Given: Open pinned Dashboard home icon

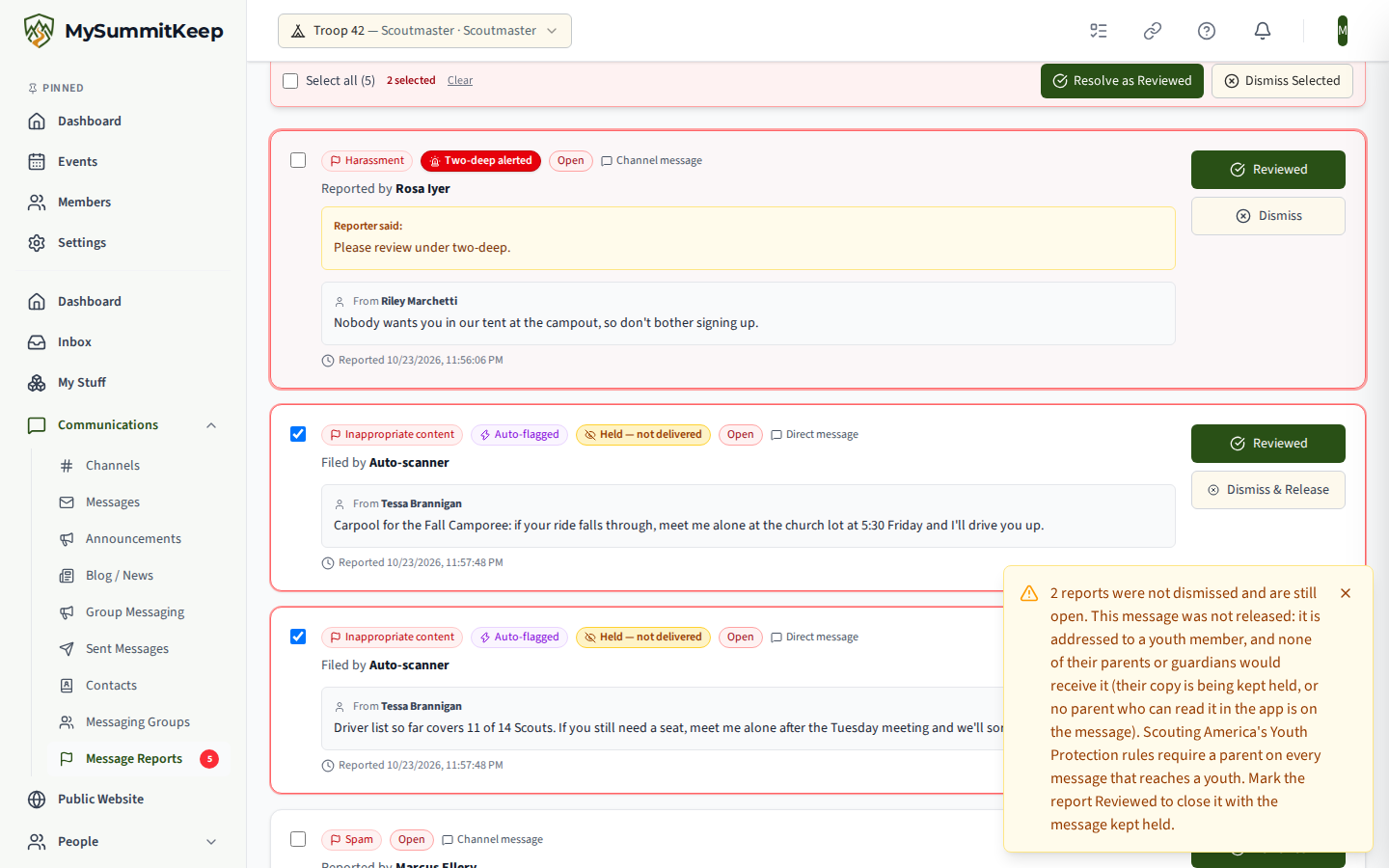Looking at the screenshot, I should click(37, 122).
